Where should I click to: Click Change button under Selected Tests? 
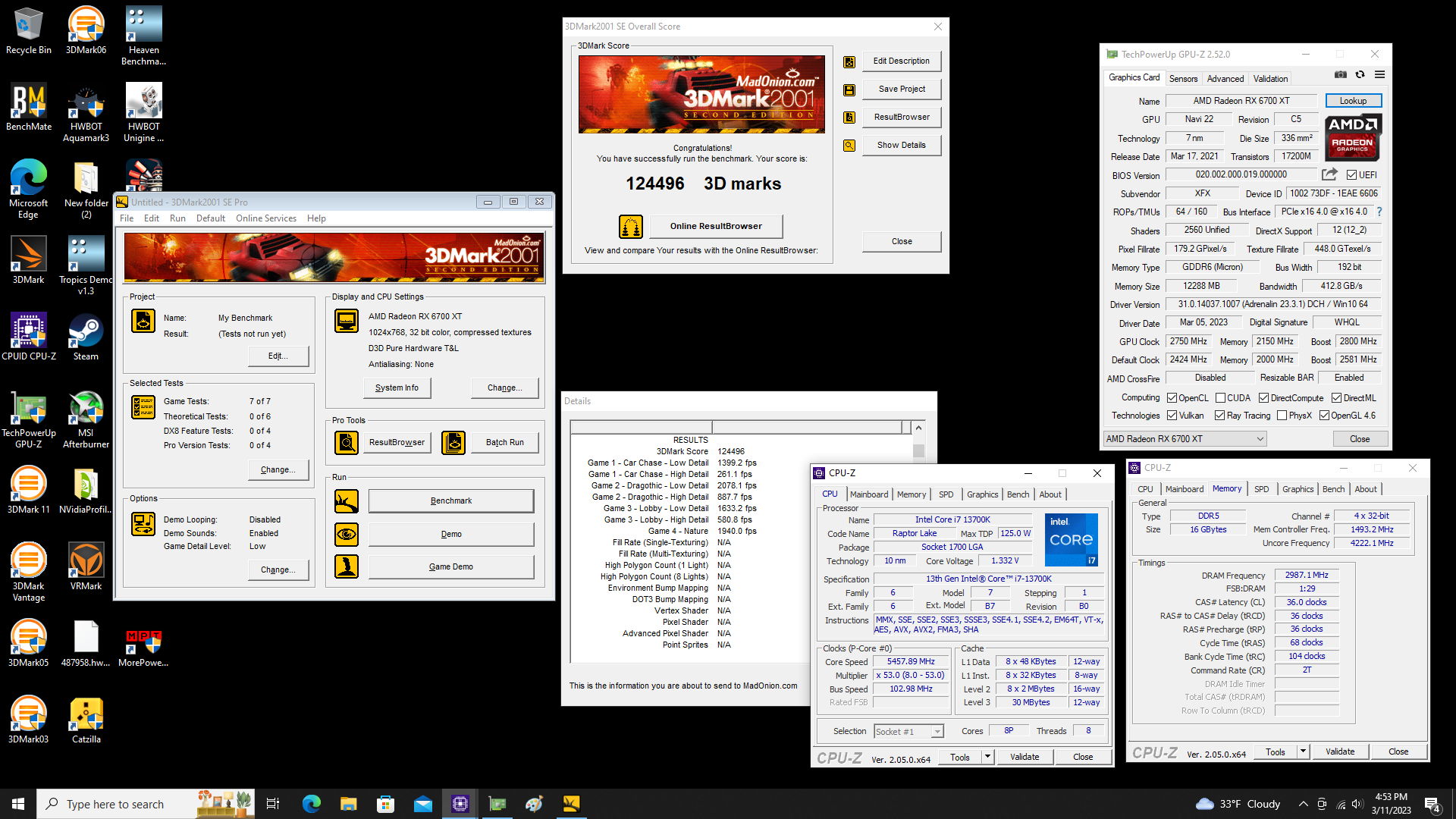(278, 470)
